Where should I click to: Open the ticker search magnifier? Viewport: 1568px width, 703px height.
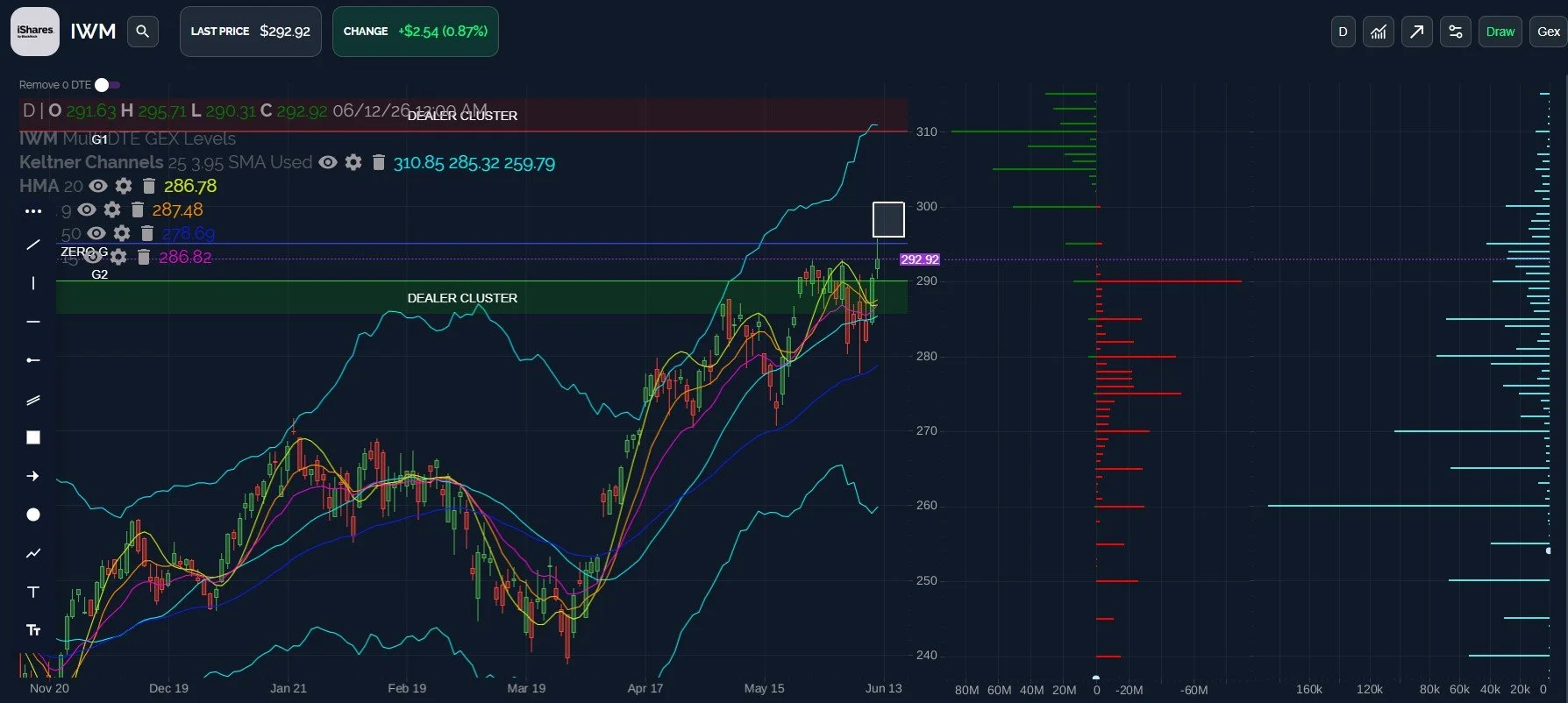point(143,32)
